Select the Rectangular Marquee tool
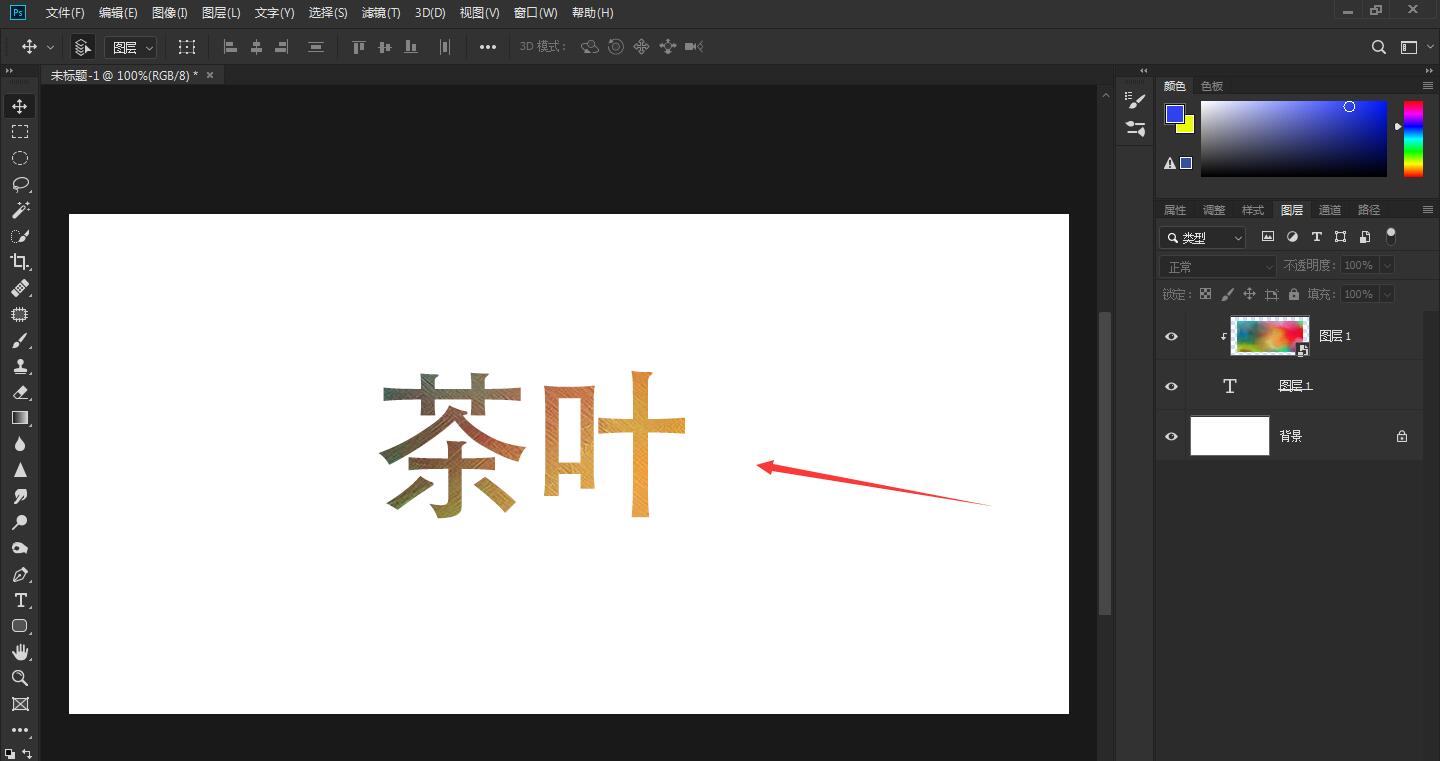Viewport: 1440px width, 761px height. point(20,131)
